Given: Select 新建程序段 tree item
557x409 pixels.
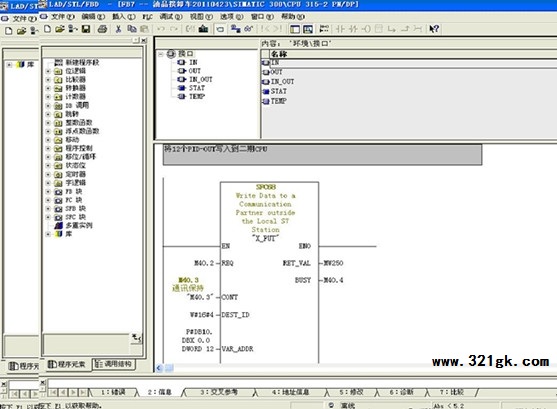Looking at the screenshot, I should [x=77, y=63].
